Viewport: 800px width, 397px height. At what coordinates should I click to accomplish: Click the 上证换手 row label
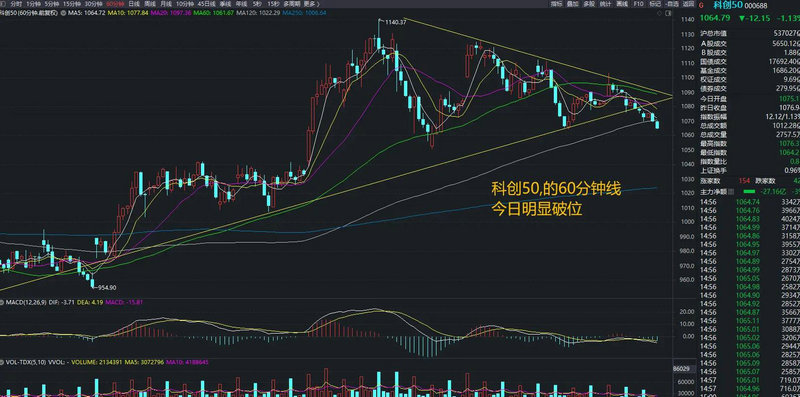pos(714,170)
